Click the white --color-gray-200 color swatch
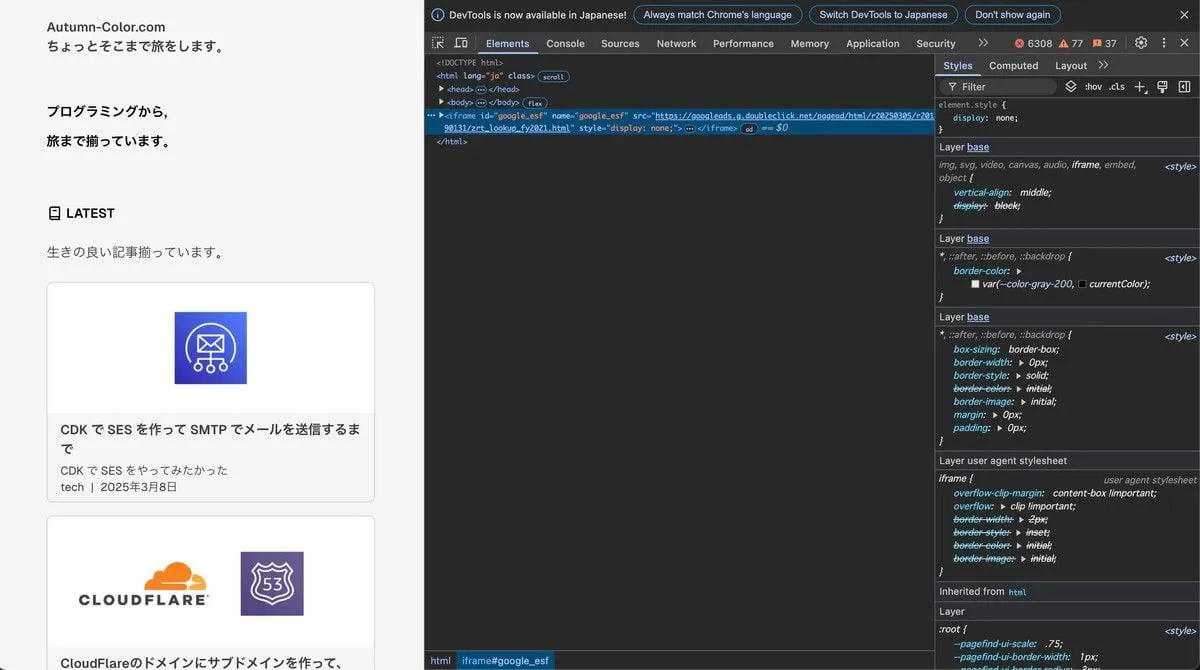Viewport: 1200px width, 670px height. pos(975,284)
